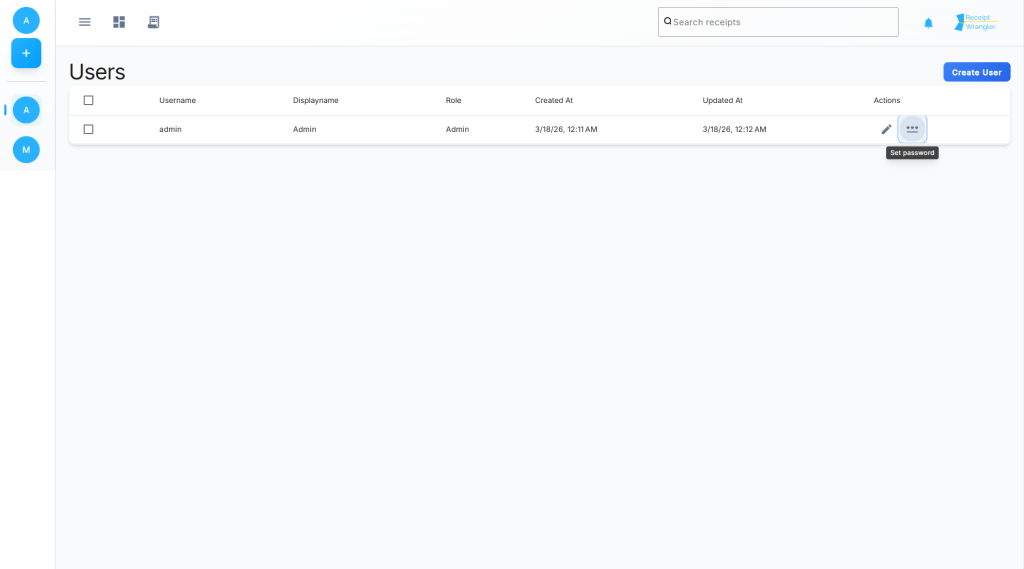
Task: Open the receipts list icon
Action: 153,22
